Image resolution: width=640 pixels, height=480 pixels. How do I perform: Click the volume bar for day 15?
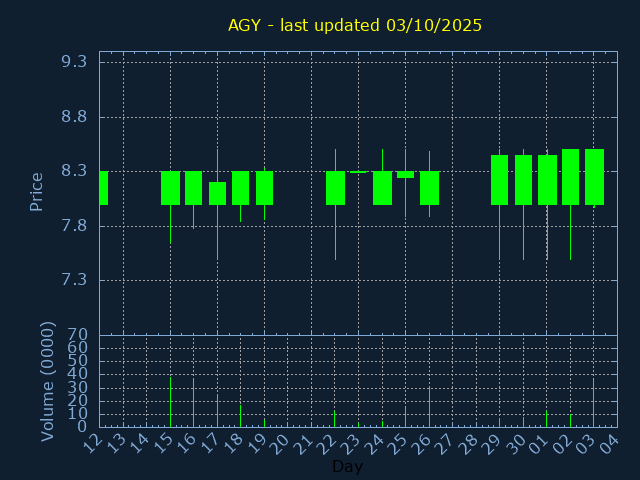tap(170, 402)
